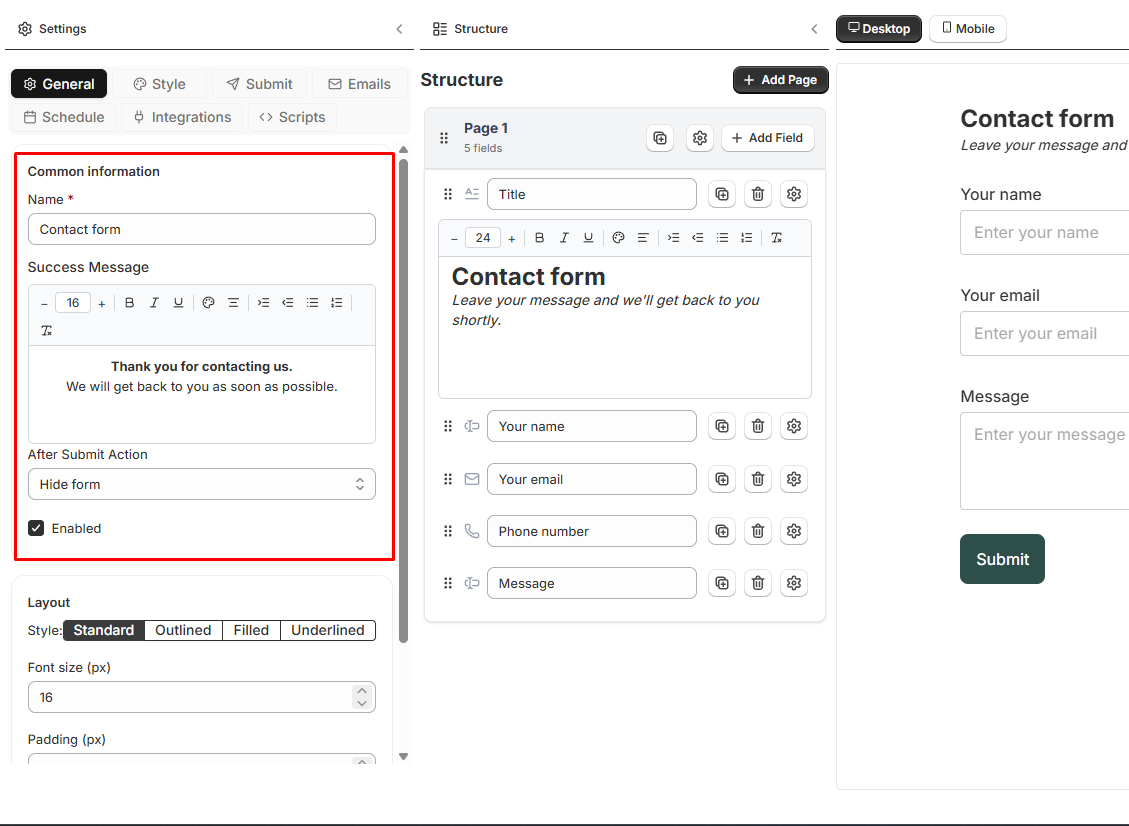Duplicate Page 1
This screenshot has height=826, width=1129.
coord(660,138)
